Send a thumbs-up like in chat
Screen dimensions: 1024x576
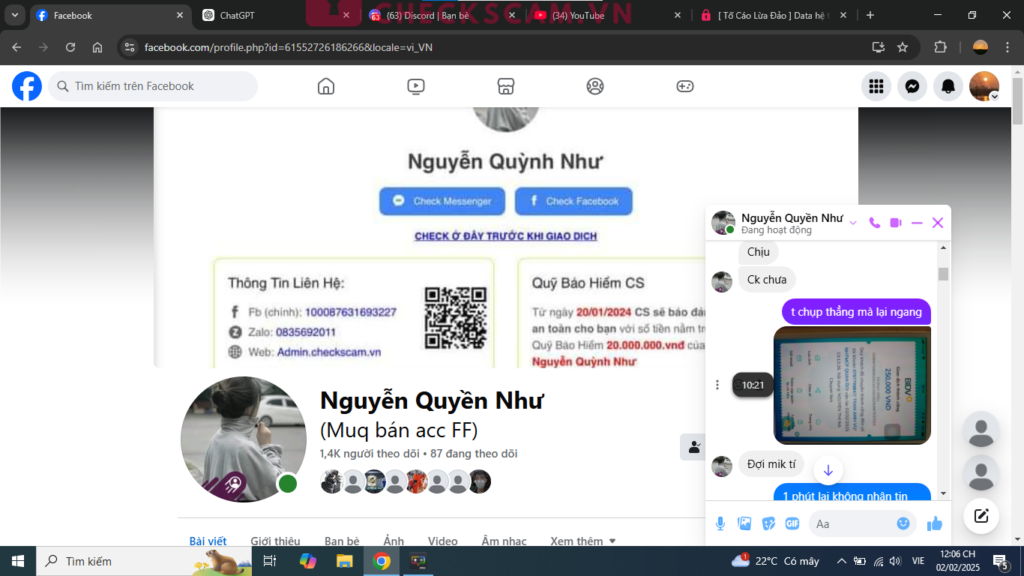click(x=935, y=523)
